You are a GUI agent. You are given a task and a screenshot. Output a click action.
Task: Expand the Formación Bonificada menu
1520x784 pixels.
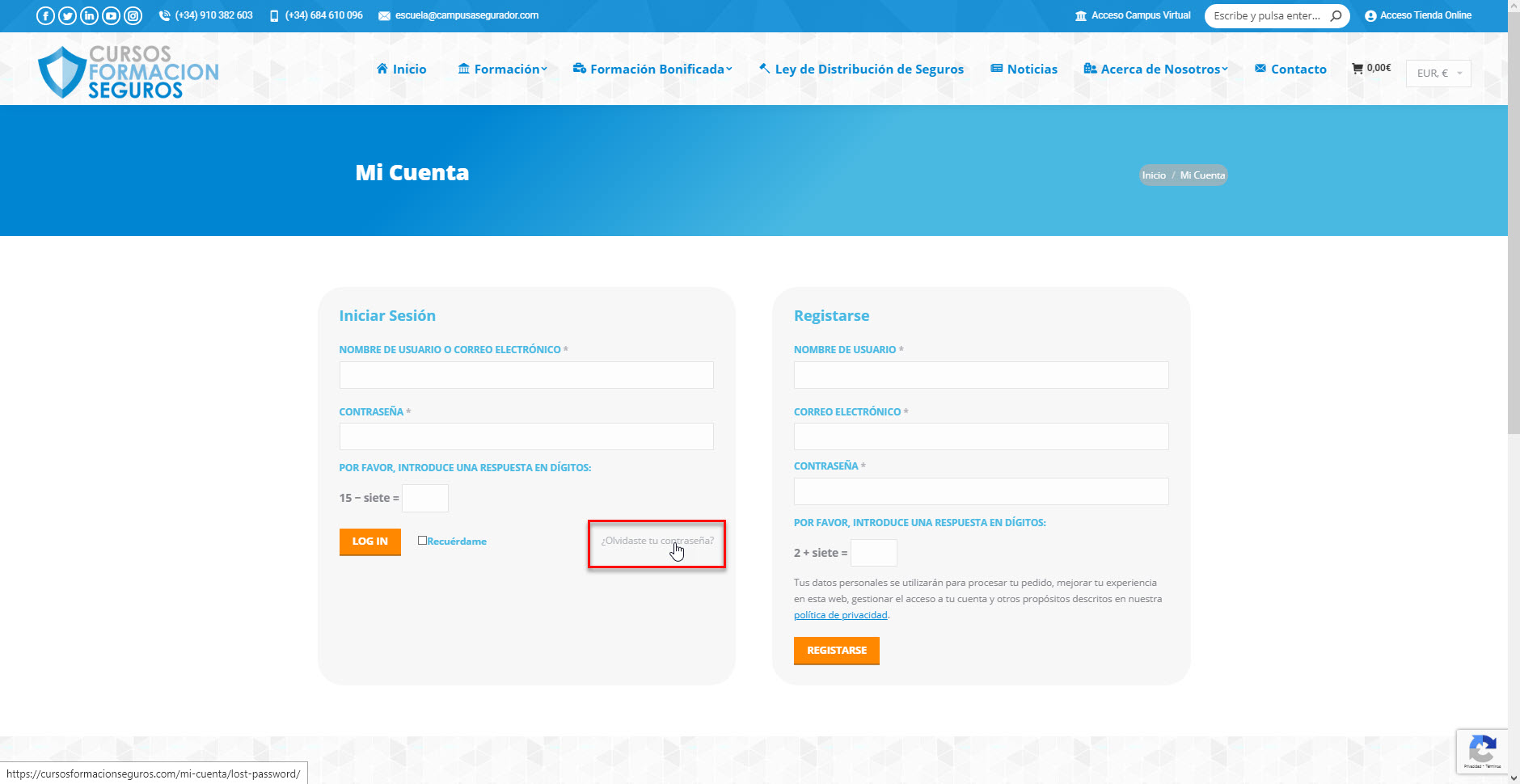click(x=652, y=70)
